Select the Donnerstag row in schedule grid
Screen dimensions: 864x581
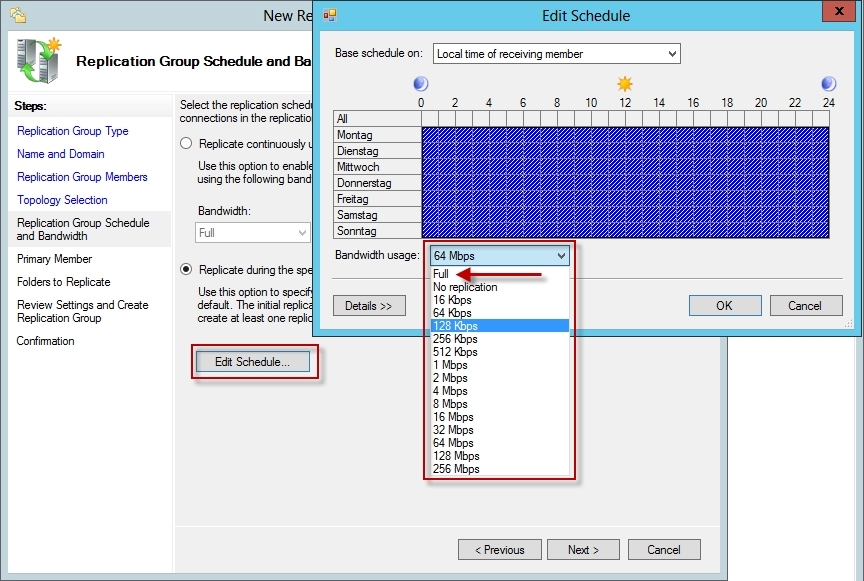pos(377,183)
